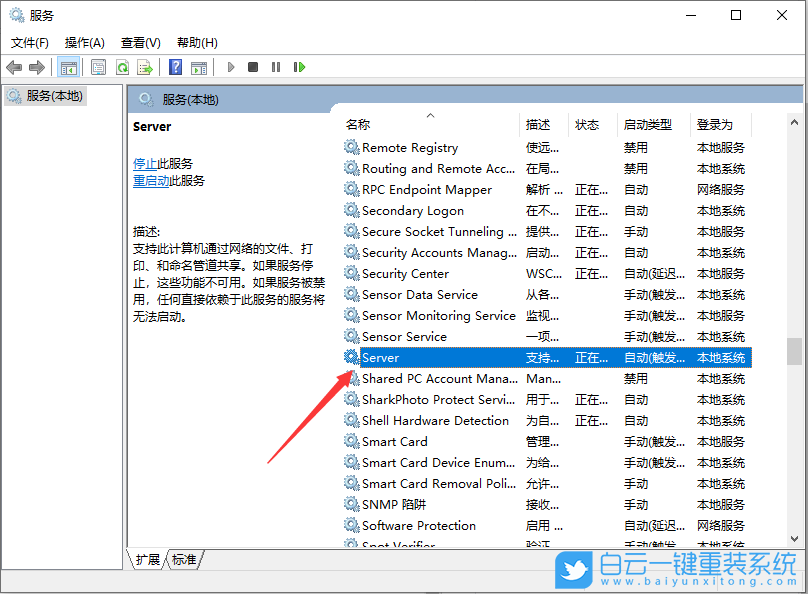Screen dimensions: 808x594
Task: Pause the service using the pause icon
Action: [x=276, y=67]
